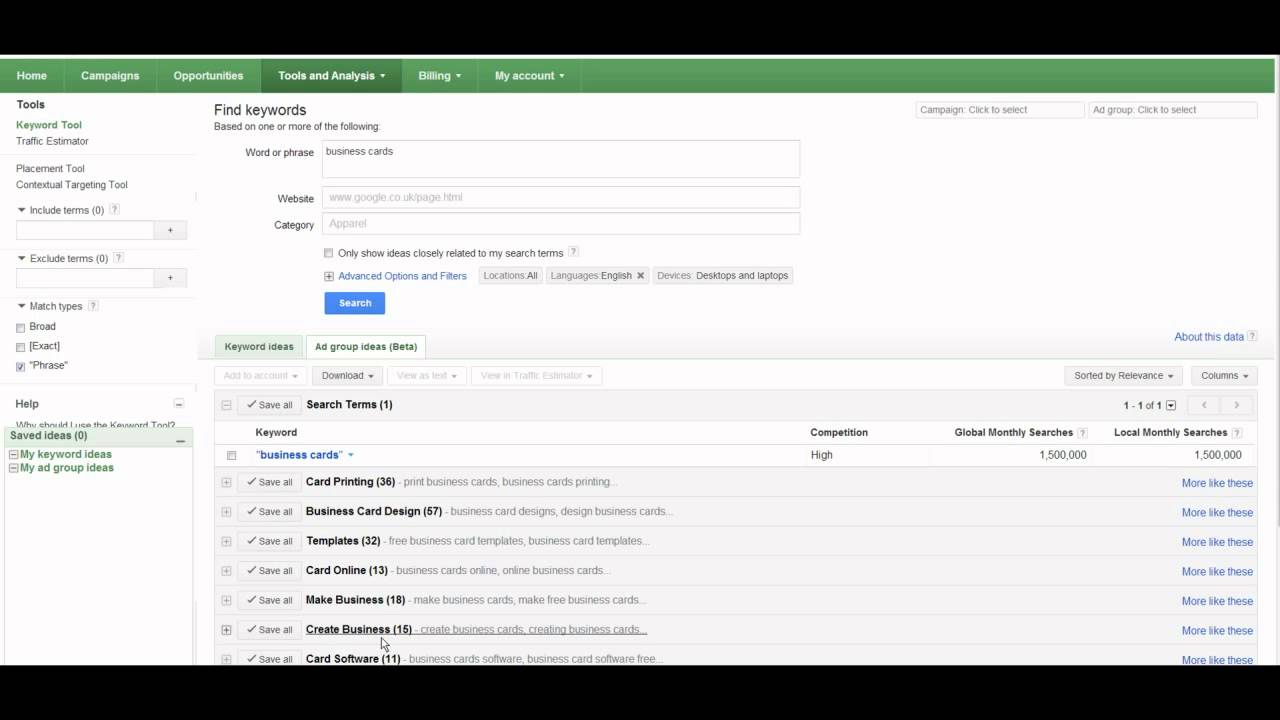More like these for Card Printing
This screenshot has width=1280, height=720.
coord(1217,483)
